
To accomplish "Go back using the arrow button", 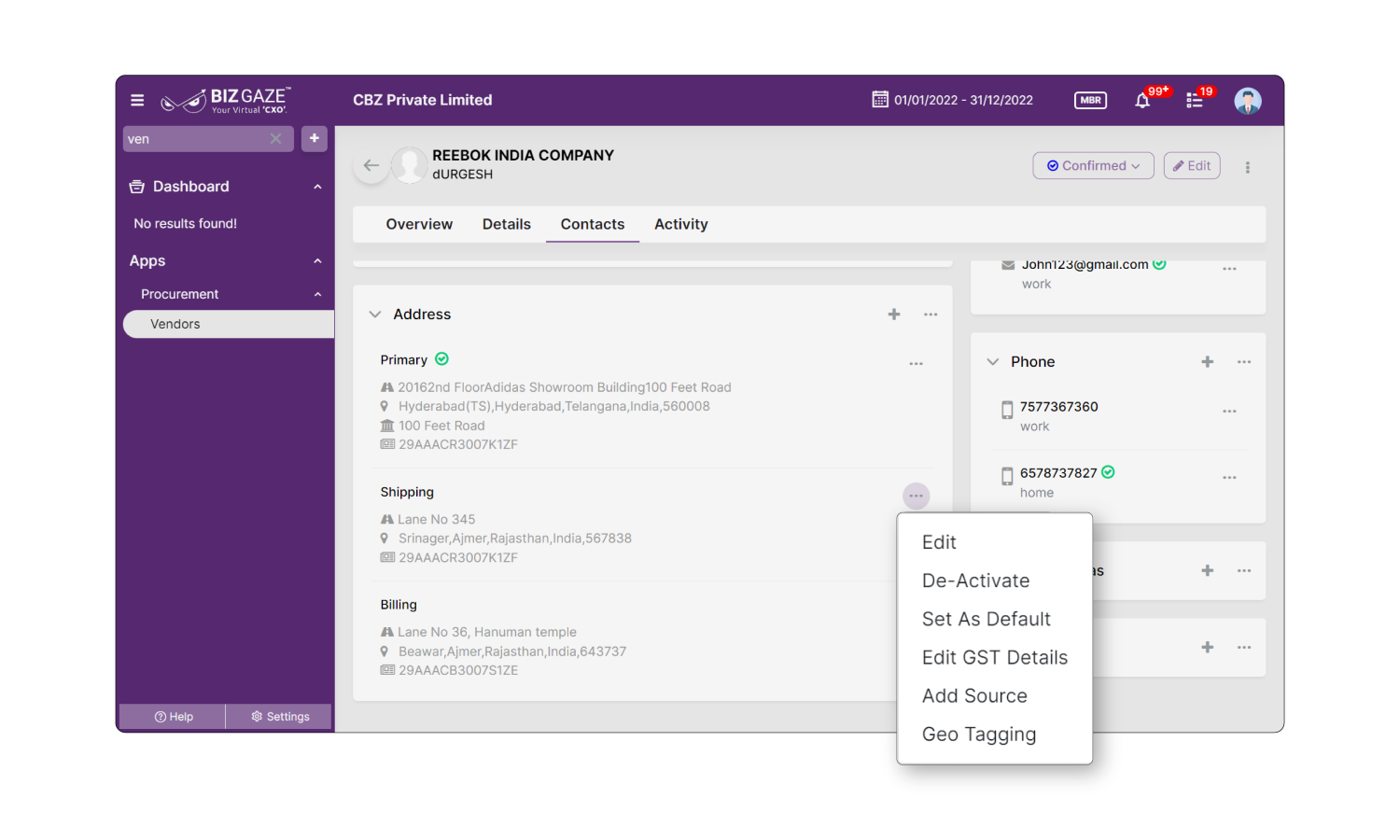I will (x=371, y=165).
